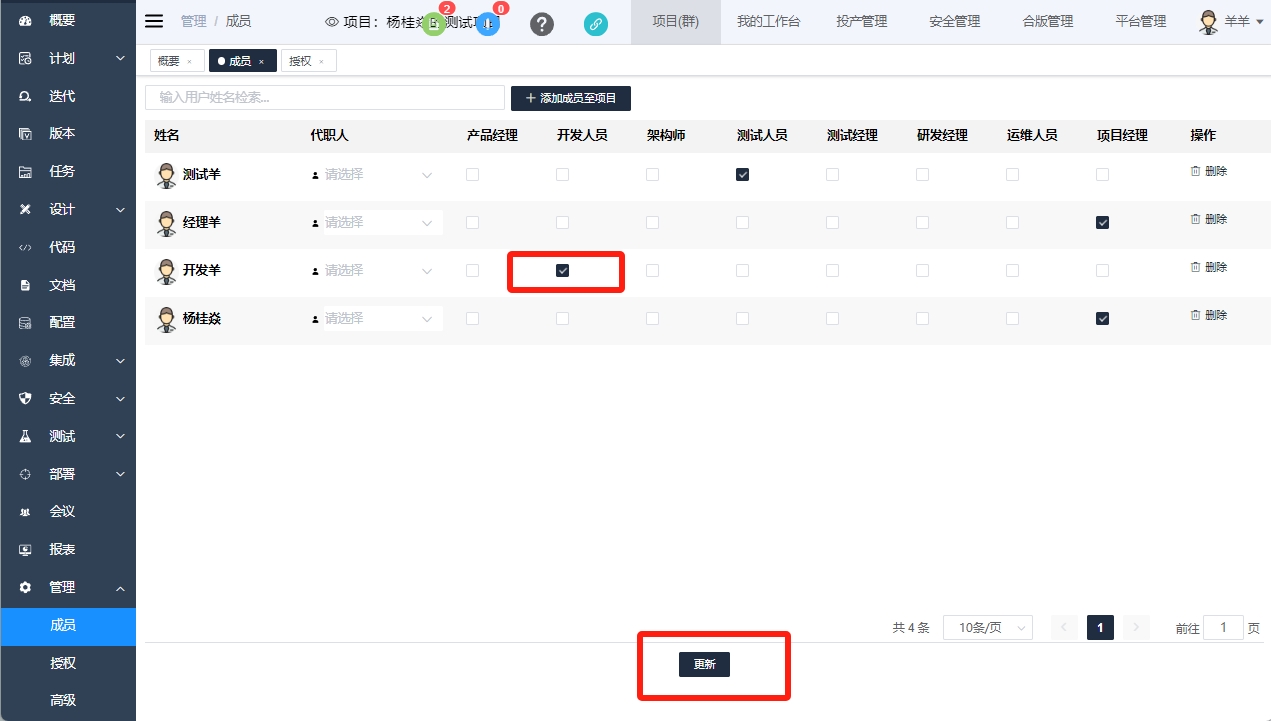The height and width of the screenshot is (721, 1271).
Task: Expand 安全 in the sidebar
Action: 68,398
